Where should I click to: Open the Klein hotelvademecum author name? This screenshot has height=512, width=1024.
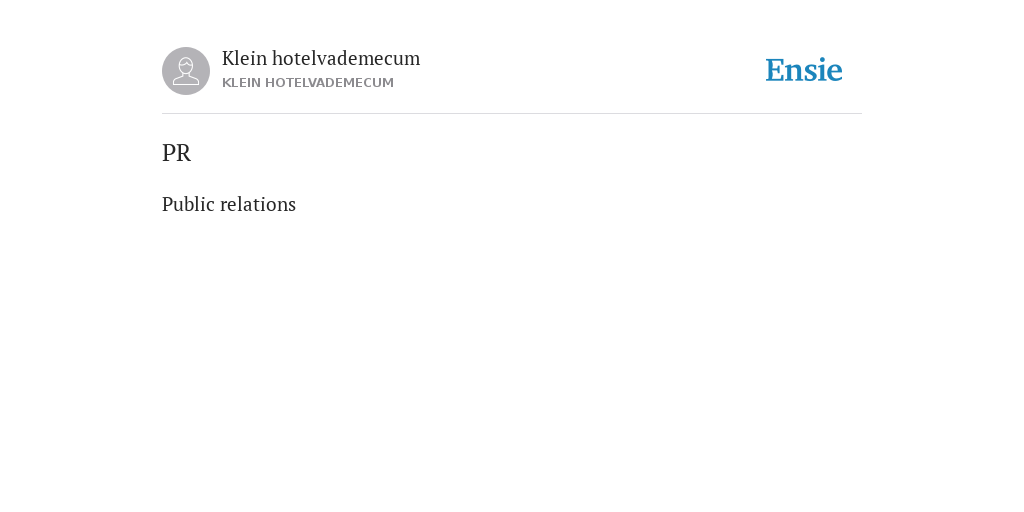coord(321,59)
